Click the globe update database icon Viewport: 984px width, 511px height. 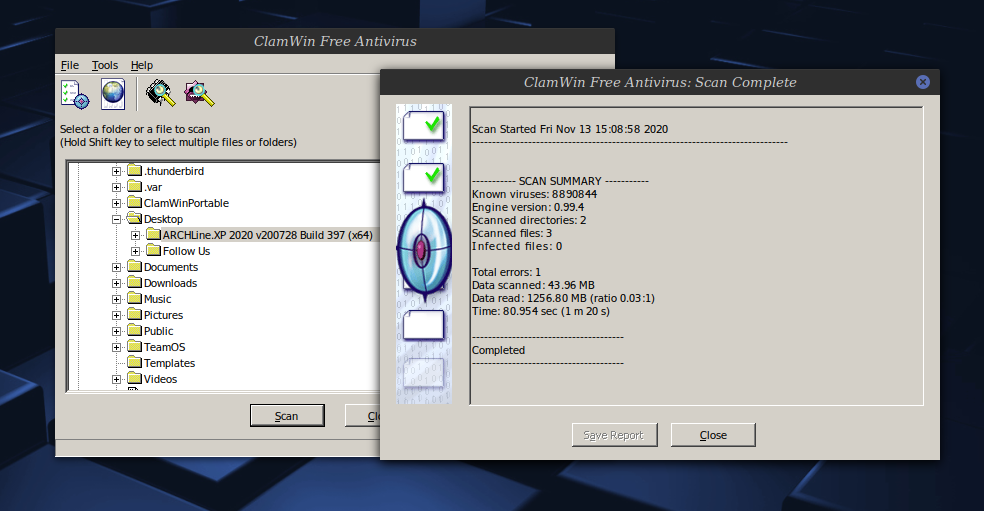click(x=113, y=94)
